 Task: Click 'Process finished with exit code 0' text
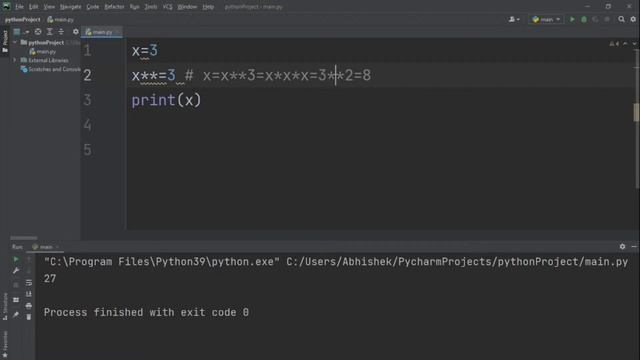pyautogui.click(x=146, y=313)
